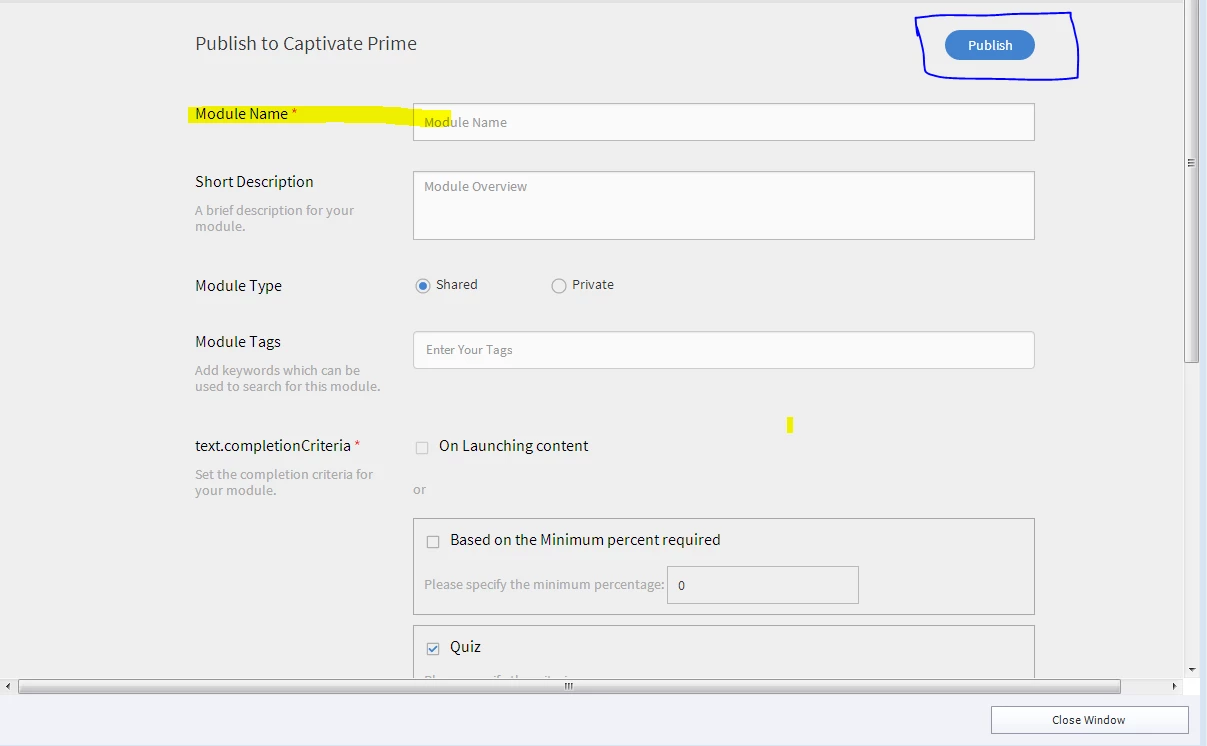Focus the Module Name input field
The image size is (1207, 746).
[723, 122]
